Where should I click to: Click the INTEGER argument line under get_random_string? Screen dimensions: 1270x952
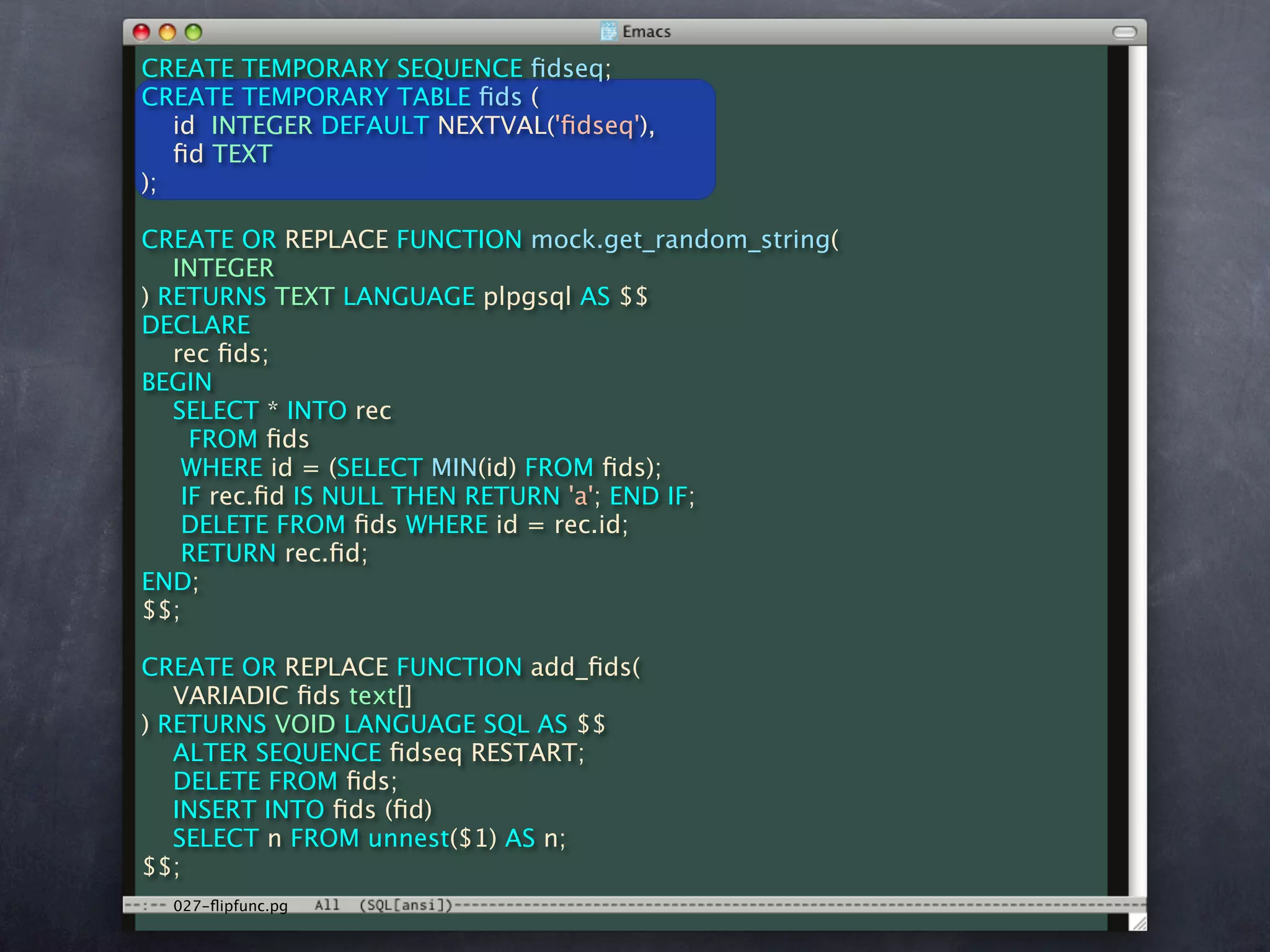click(223, 268)
